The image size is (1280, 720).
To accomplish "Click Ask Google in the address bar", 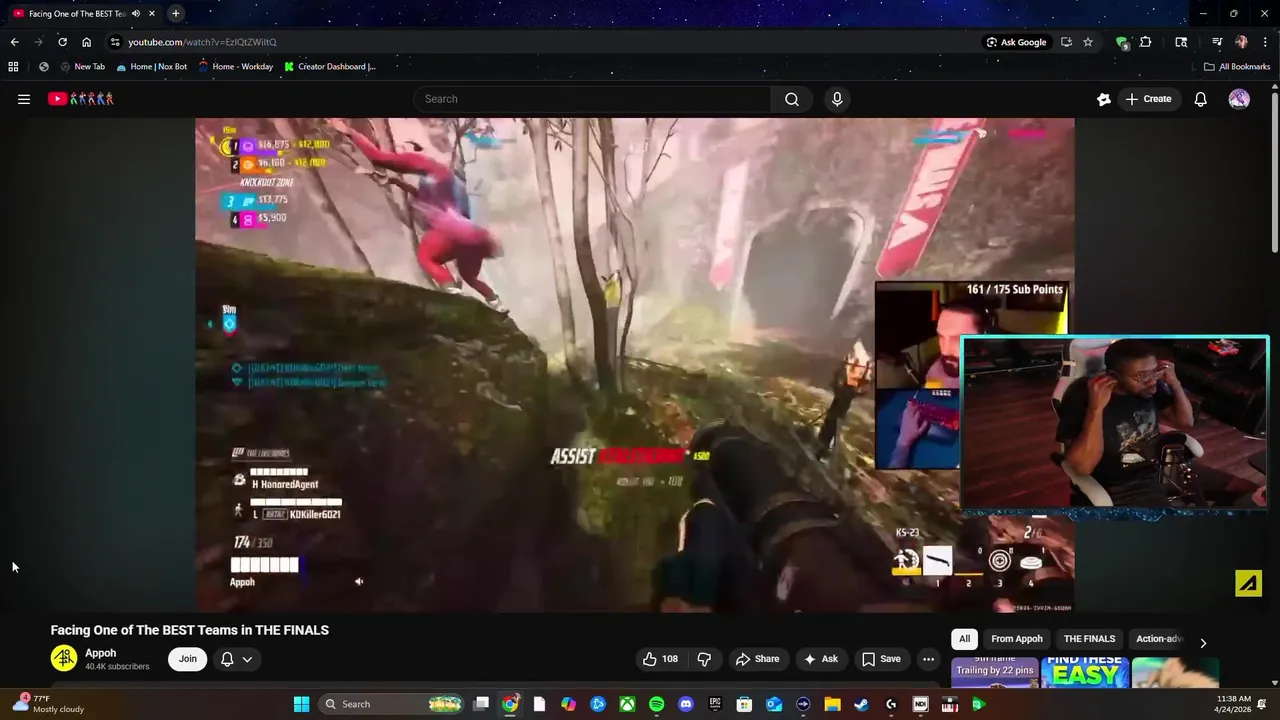I will [x=1016, y=42].
